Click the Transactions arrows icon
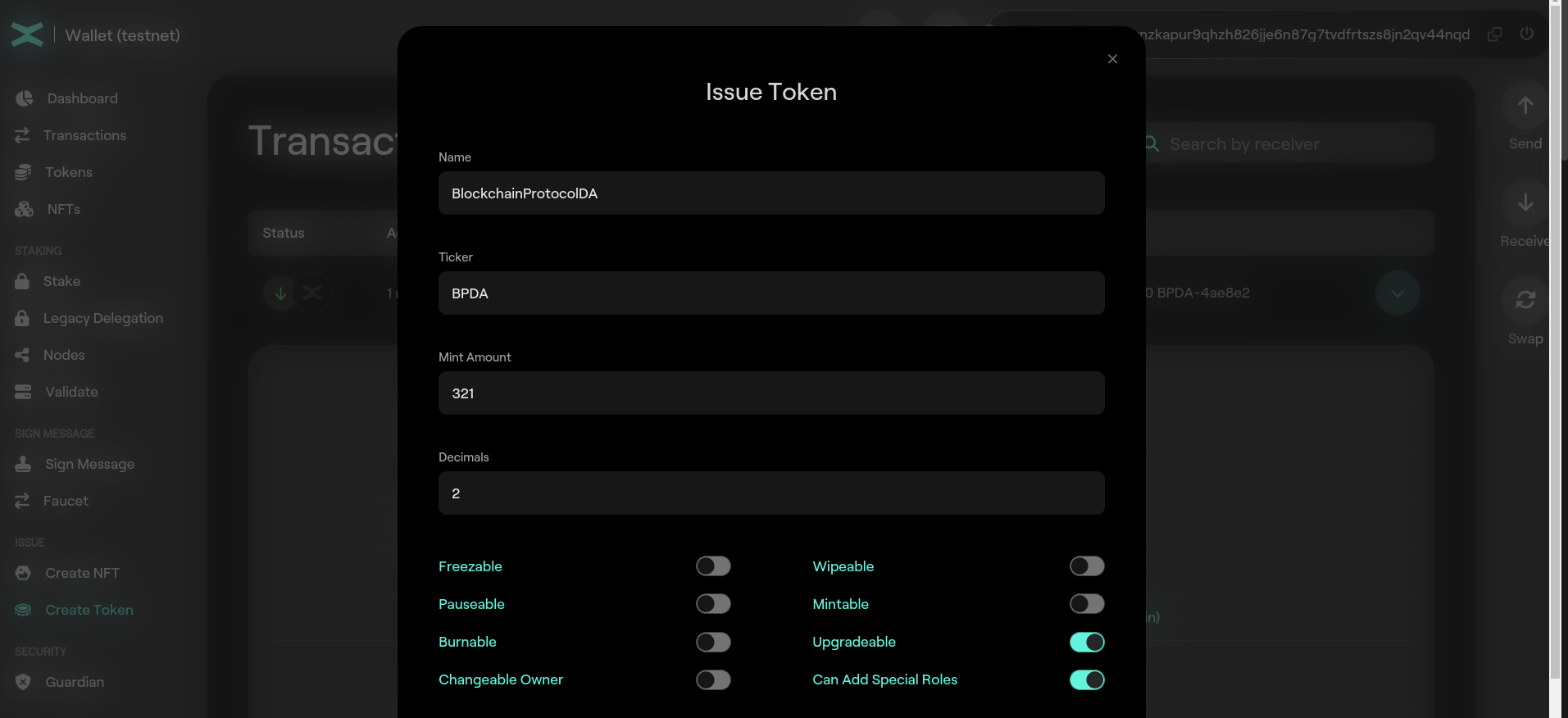 [22, 135]
